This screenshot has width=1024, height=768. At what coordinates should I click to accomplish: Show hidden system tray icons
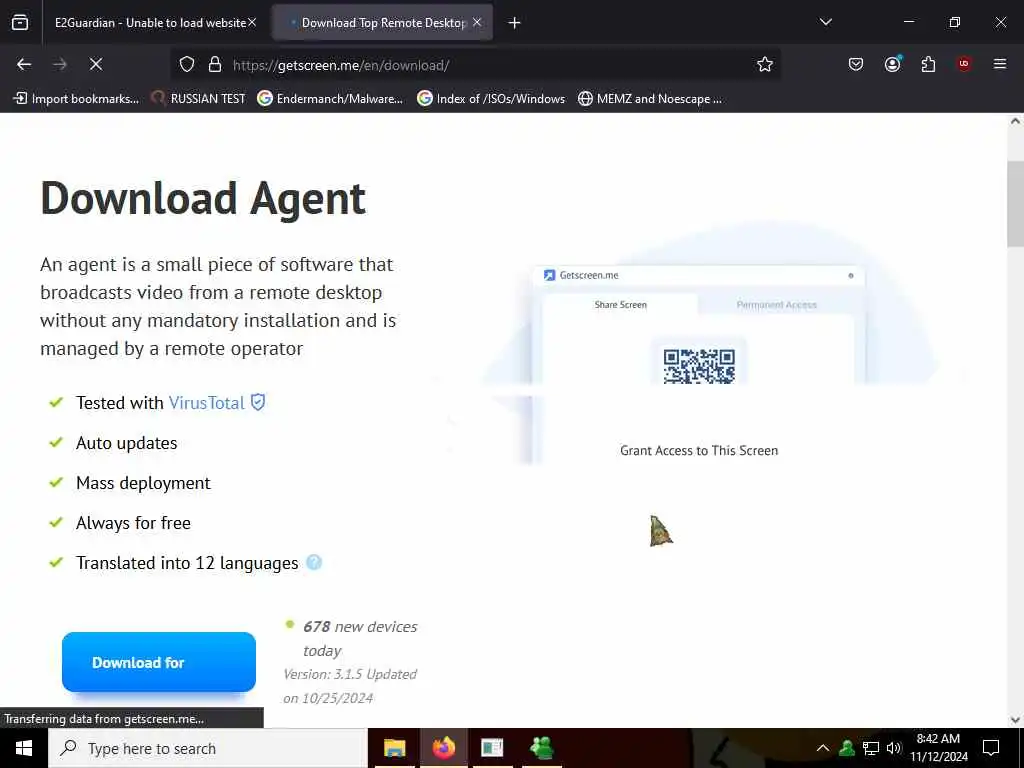point(823,748)
